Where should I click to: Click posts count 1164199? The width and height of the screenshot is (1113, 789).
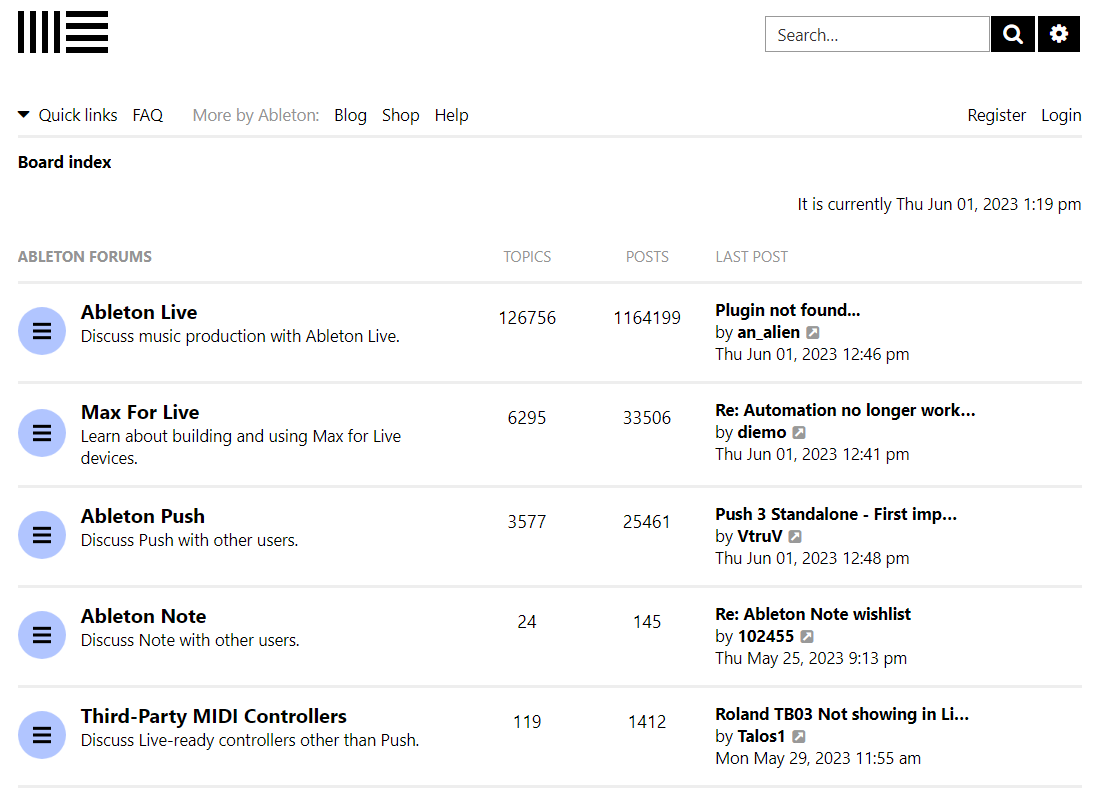point(647,319)
